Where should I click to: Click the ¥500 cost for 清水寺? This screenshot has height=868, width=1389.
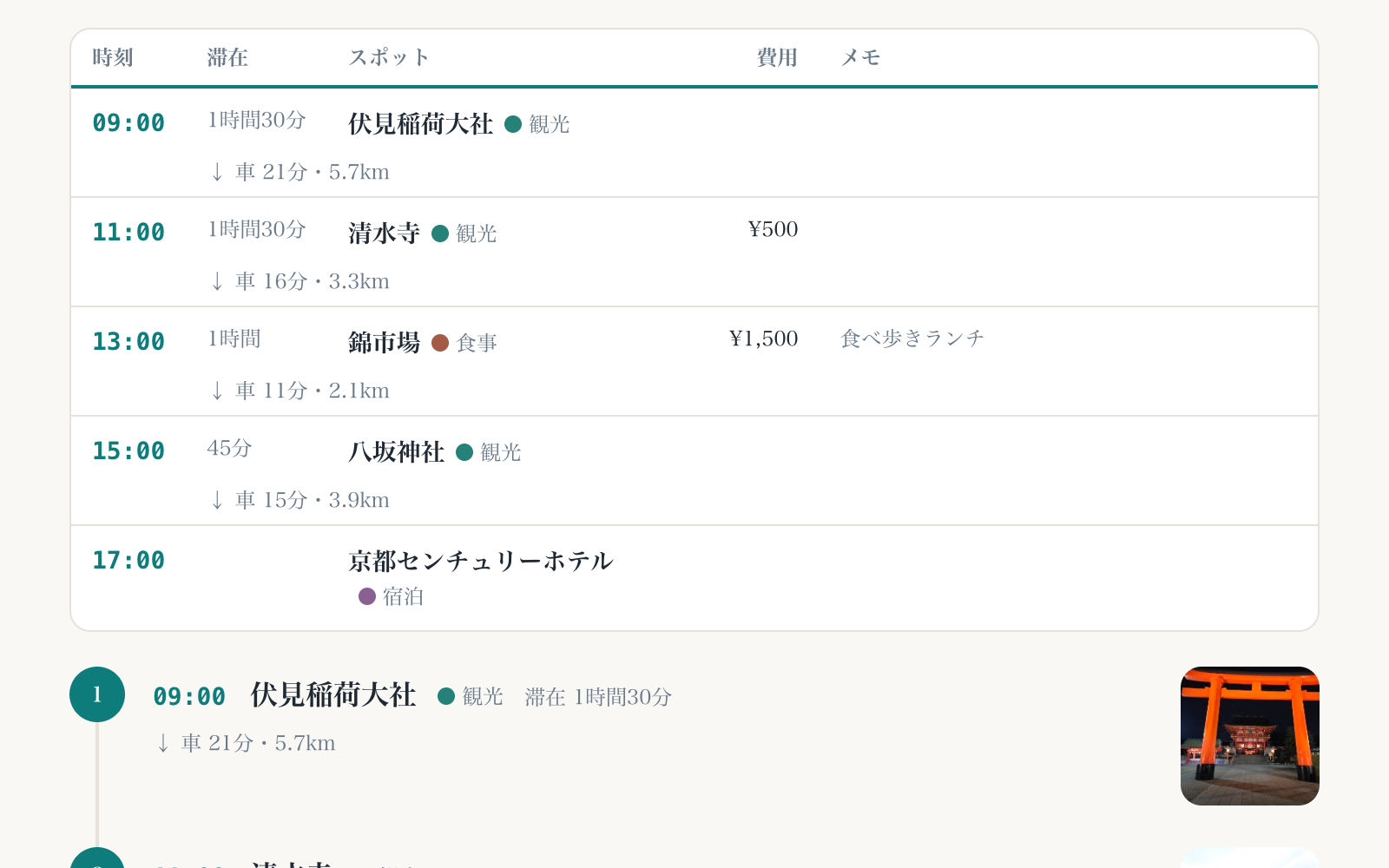point(773,229)
